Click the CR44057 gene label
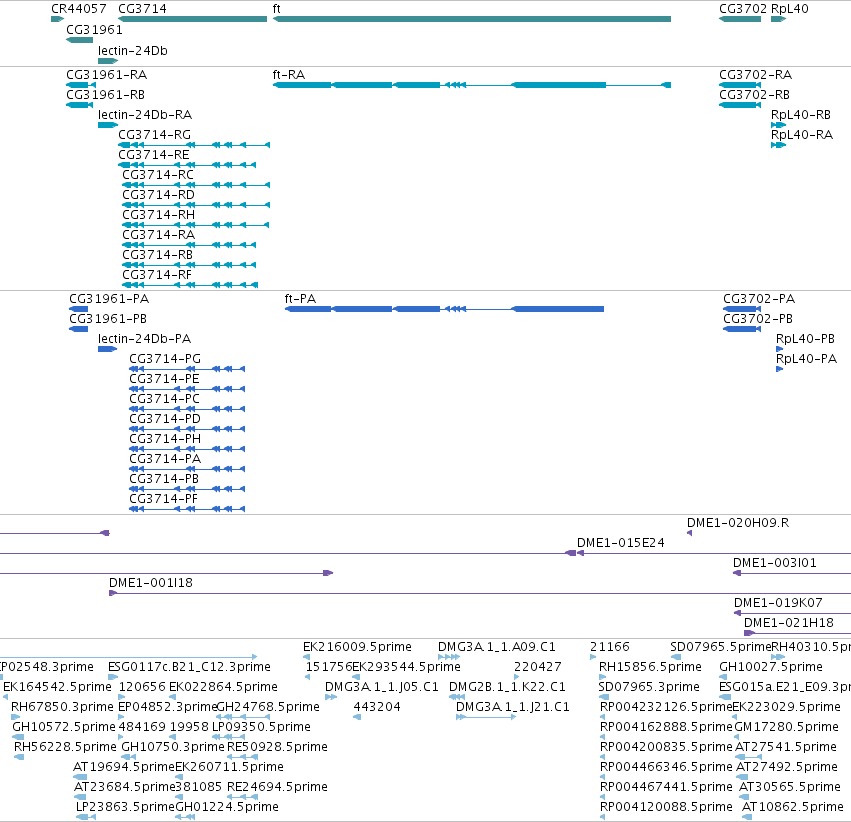The image size is (851, 822). pyautogui.click(x=79, y=9)
